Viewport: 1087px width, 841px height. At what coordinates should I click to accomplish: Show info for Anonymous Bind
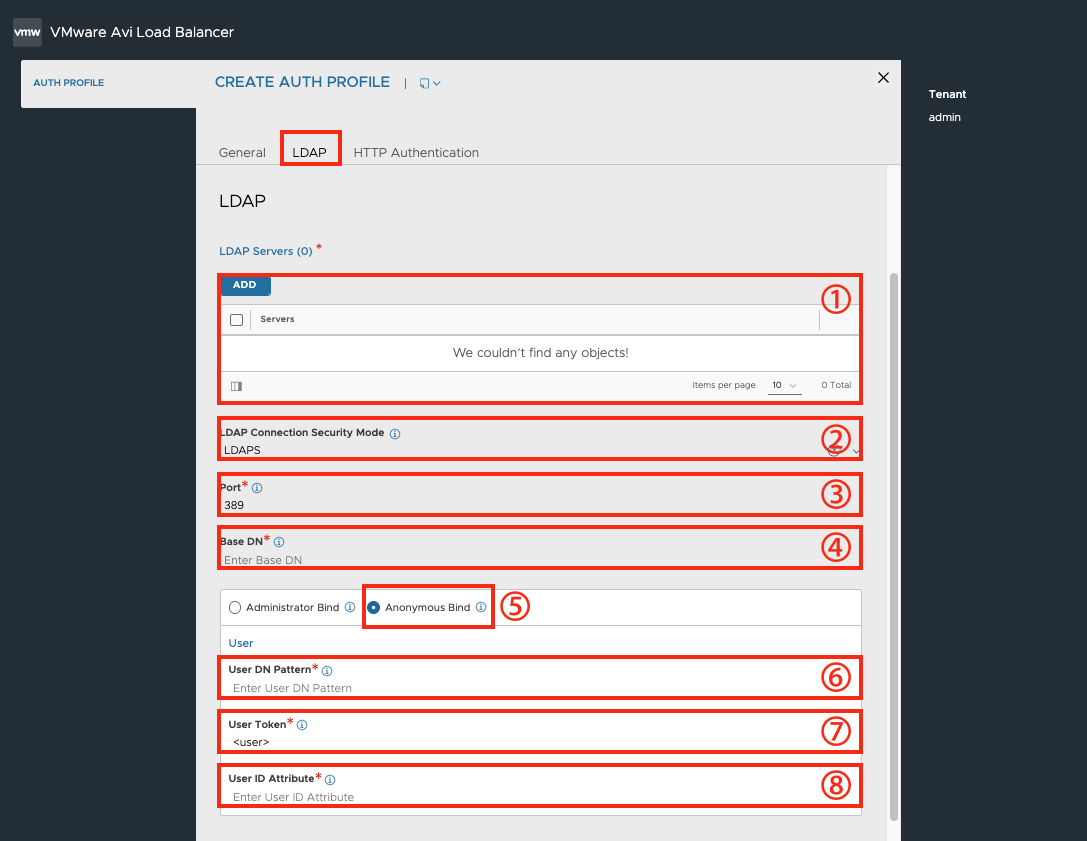point(481,607)
